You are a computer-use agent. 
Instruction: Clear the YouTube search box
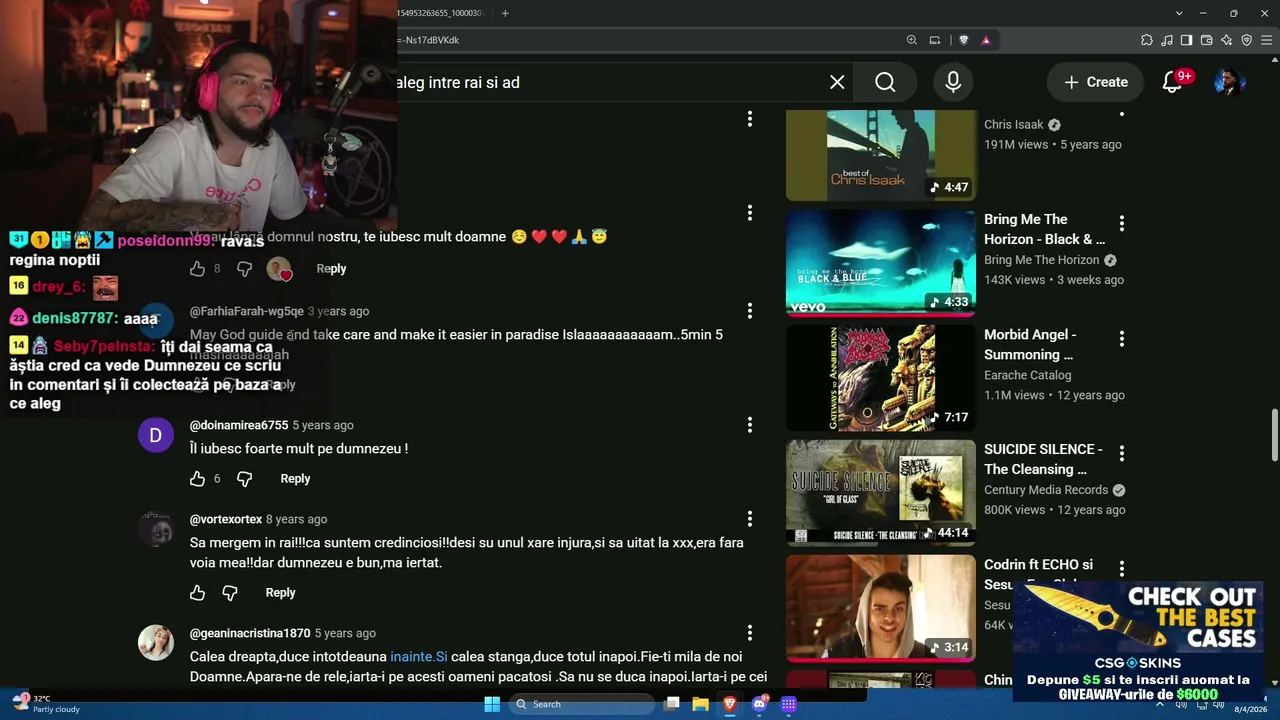pyautogui.click(x=837, y=82)
